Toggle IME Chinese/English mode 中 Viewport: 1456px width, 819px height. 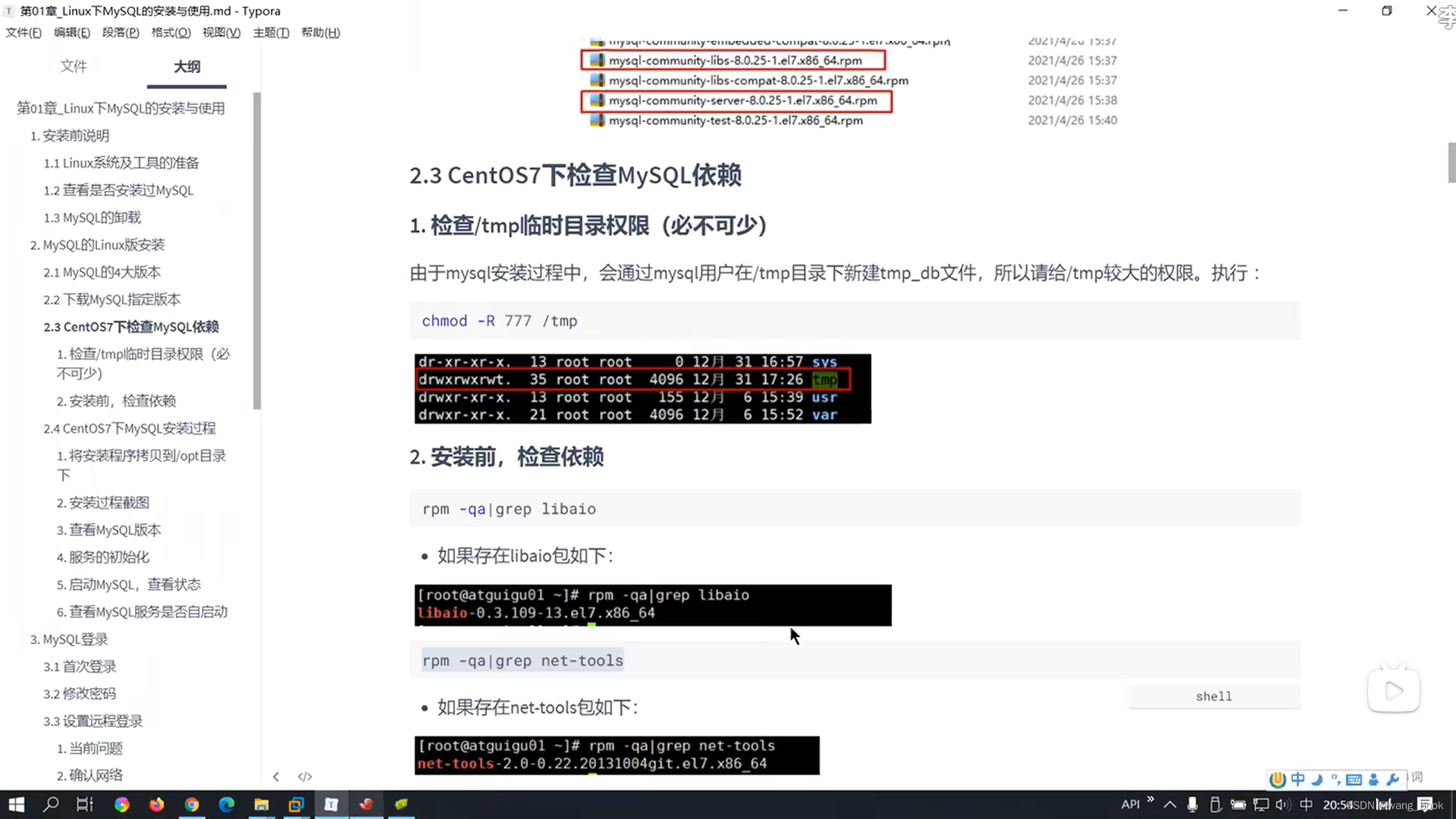click(1298, 780)
